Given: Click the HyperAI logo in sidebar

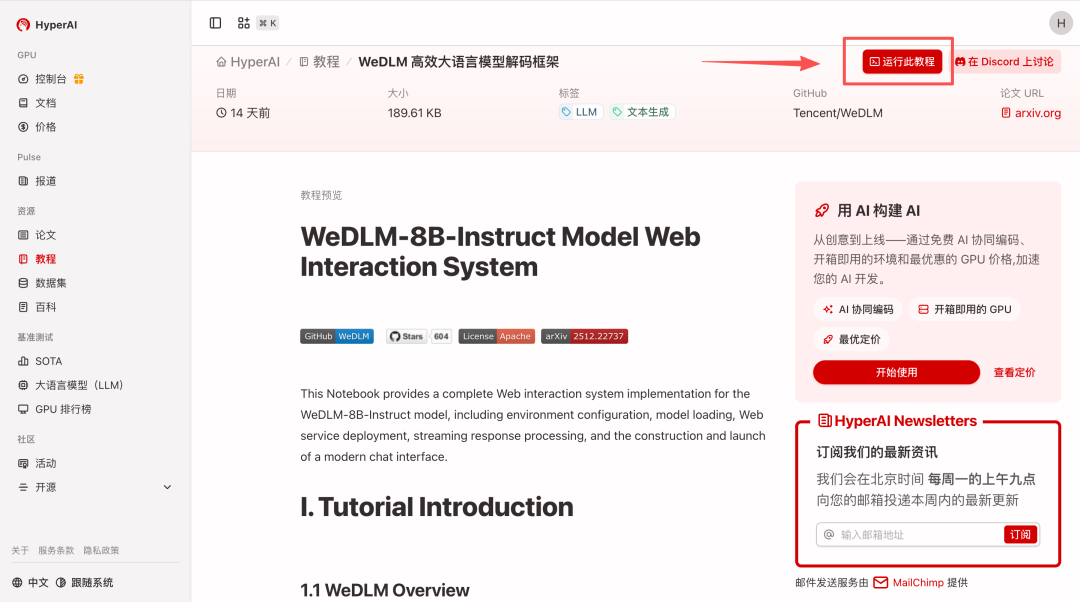Looking at the screenshot, I should click(x=47, y=25).
